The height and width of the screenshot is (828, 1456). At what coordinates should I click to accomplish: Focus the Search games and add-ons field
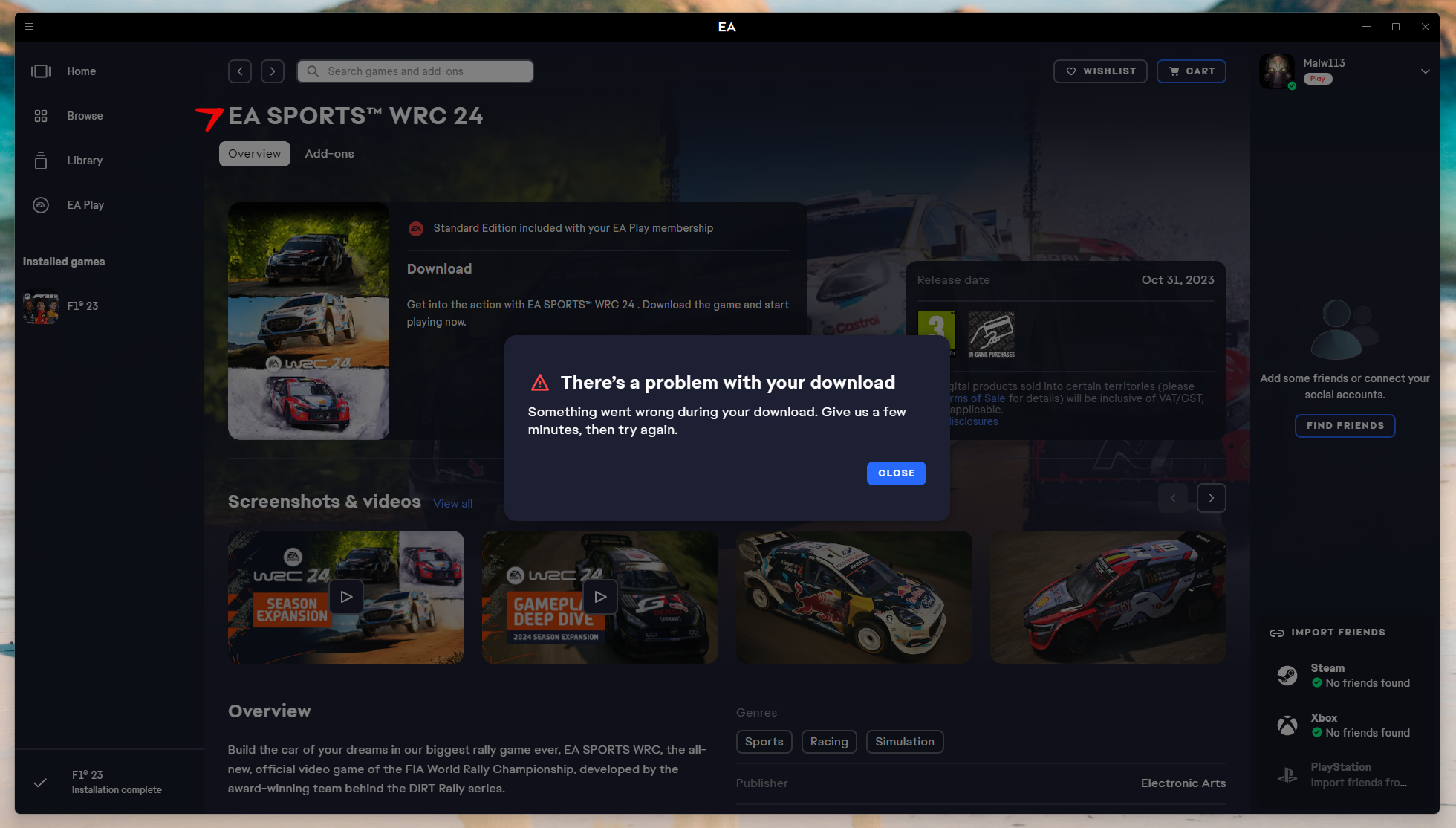[415, 71]
